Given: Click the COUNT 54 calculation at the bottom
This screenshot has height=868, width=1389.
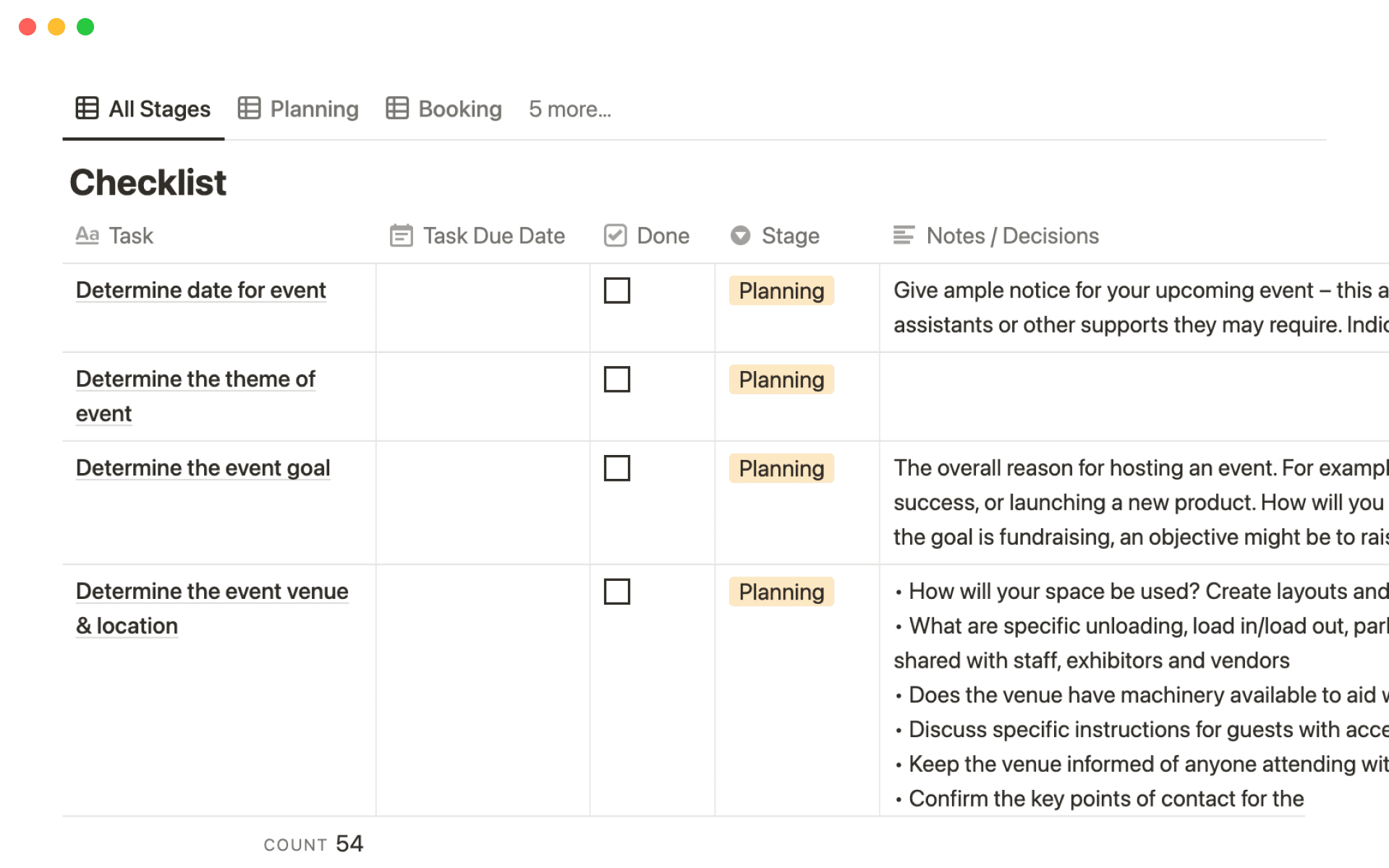Looking at the screenshot, I should click(x=313, y=843).
